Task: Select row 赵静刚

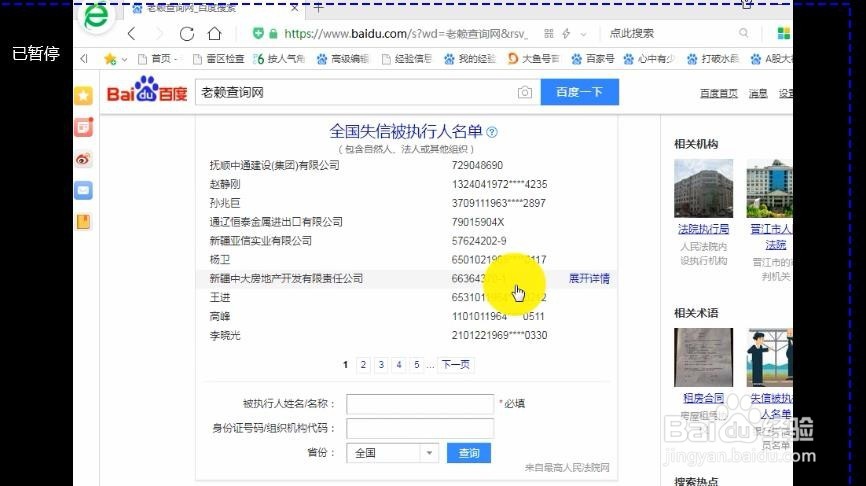Action: coord(406,184)
